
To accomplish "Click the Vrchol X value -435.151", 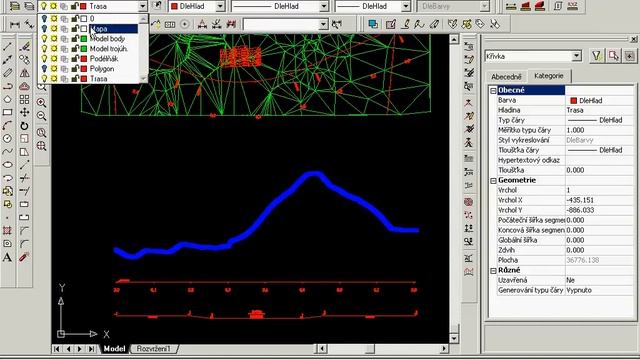I will click(x=599, y=200).
